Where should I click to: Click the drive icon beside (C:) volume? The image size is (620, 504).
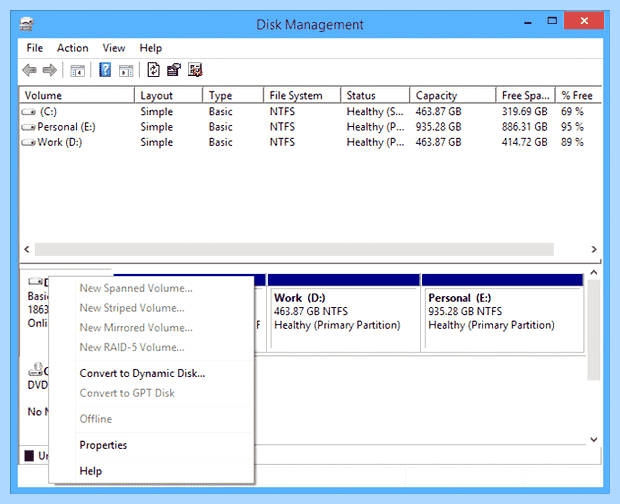(28, 112)
